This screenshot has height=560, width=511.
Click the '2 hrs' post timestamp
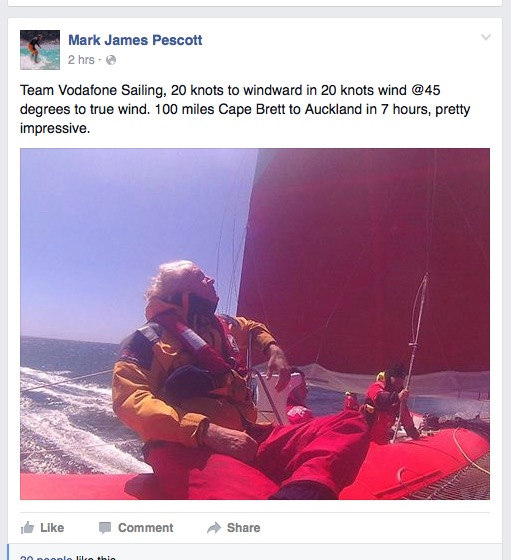81,60
